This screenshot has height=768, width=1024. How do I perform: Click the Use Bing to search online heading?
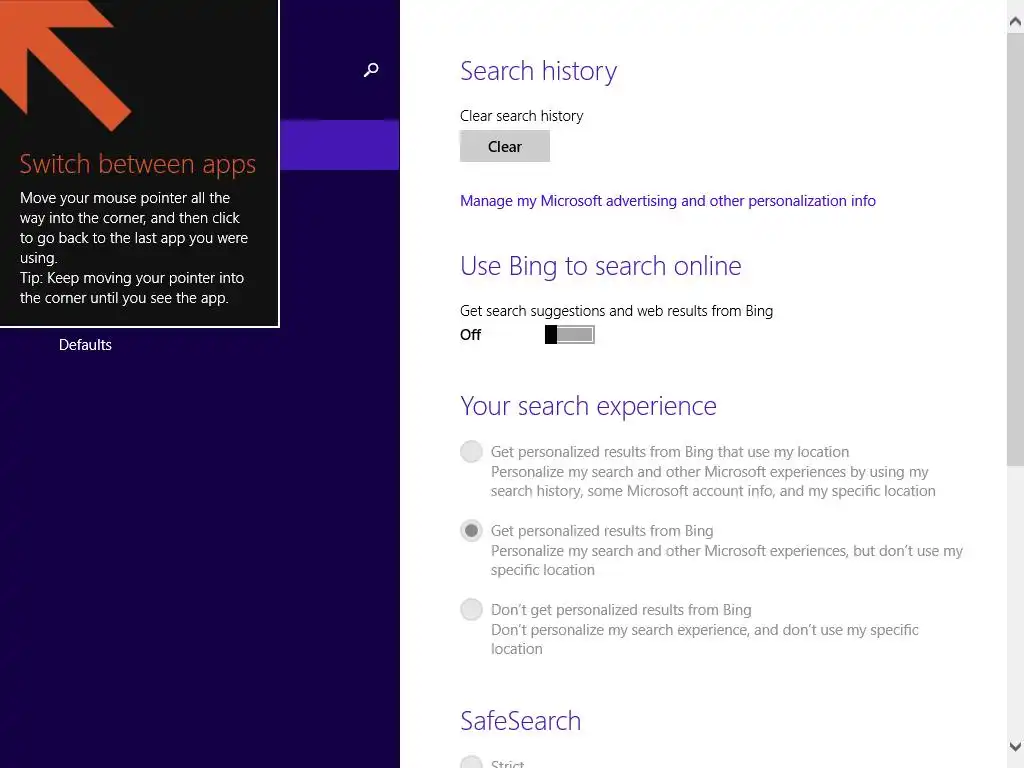coord(600,266)
